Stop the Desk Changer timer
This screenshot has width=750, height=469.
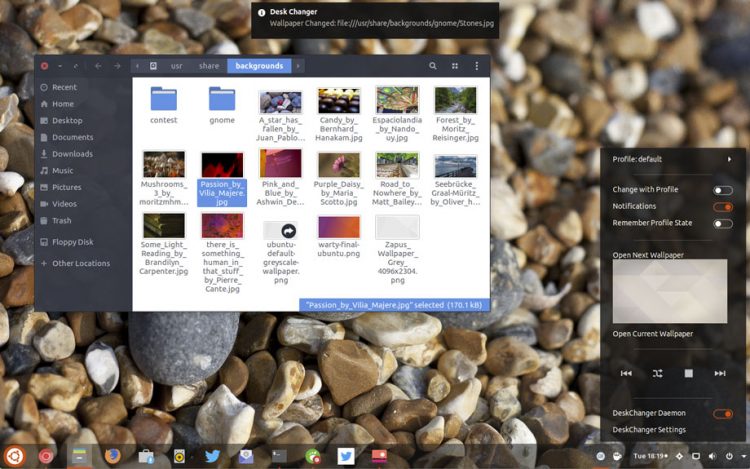pyautogui.click(x=688, y=373)
